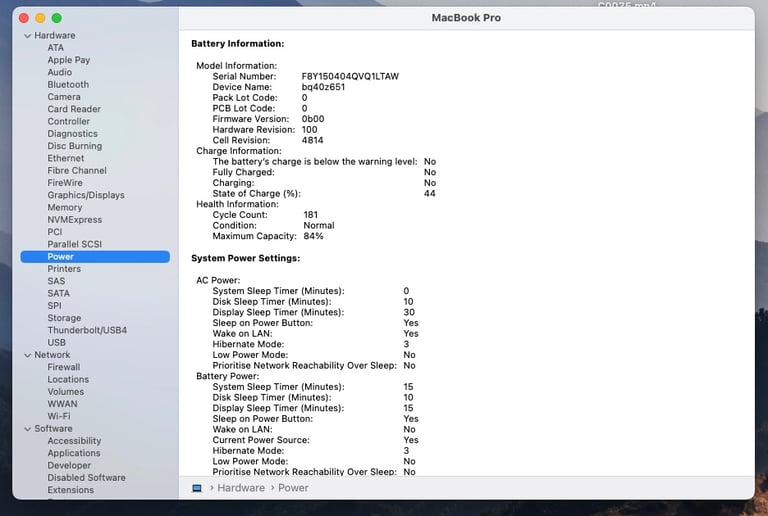Select SATA in the sidebar
The image size is (768, 516).
(x=58, y=293)
